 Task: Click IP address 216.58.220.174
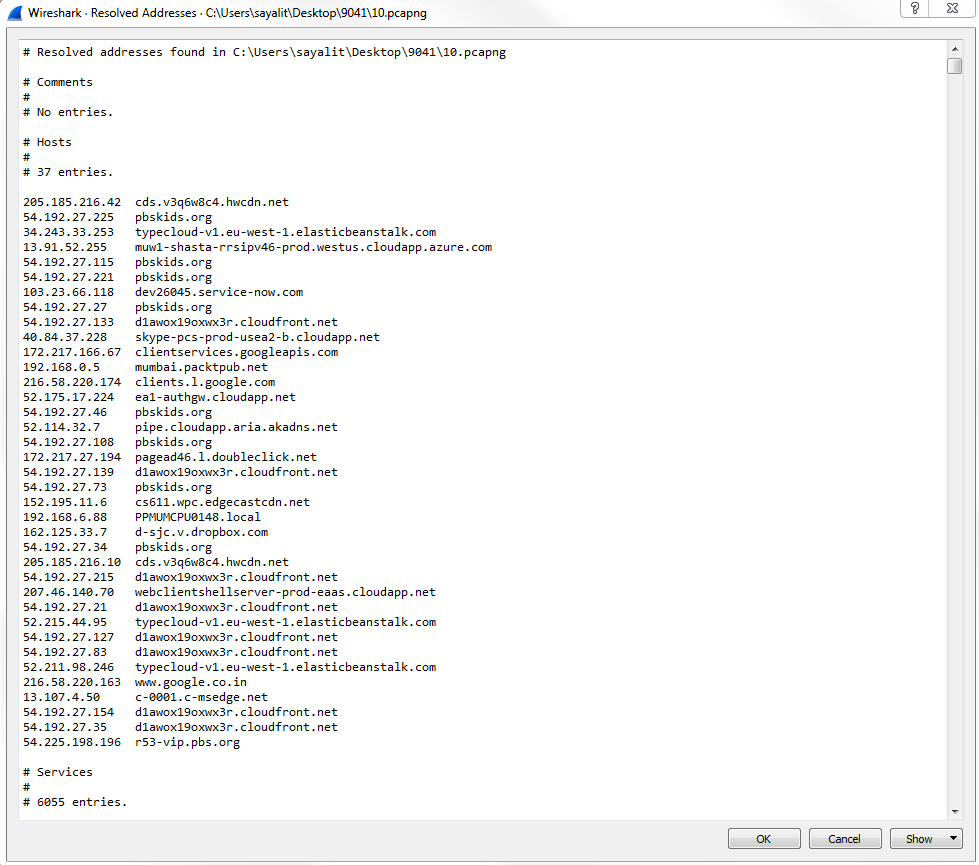coord(72,382)
